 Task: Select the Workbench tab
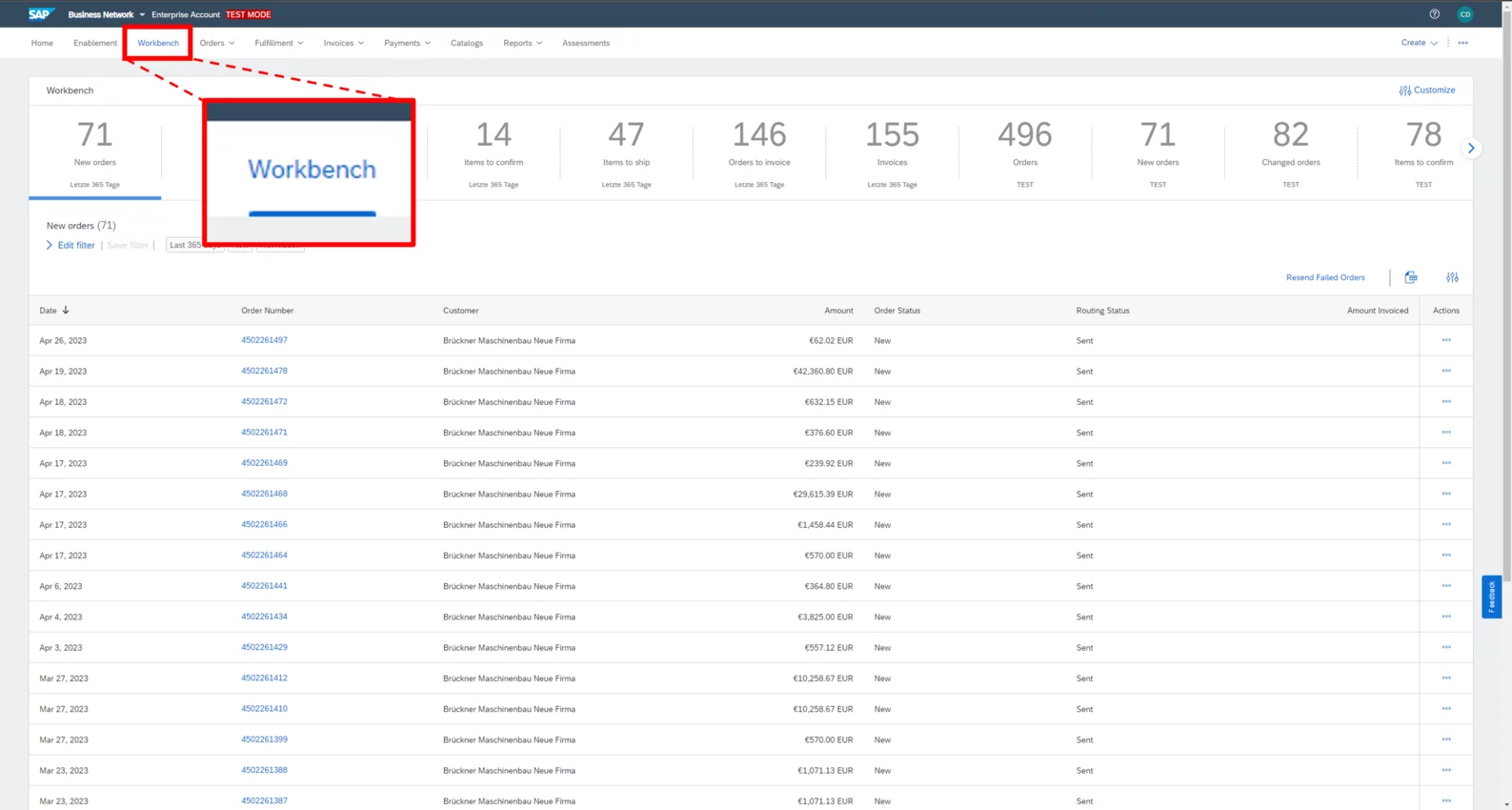pos(158,43)
